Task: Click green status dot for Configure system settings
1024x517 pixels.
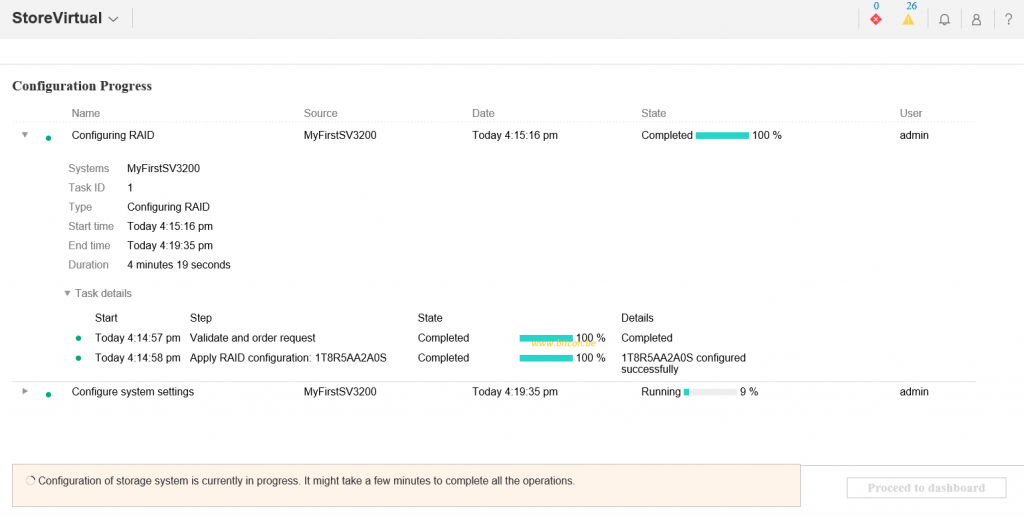Action: pyautogui.click(x=48, y=394)
